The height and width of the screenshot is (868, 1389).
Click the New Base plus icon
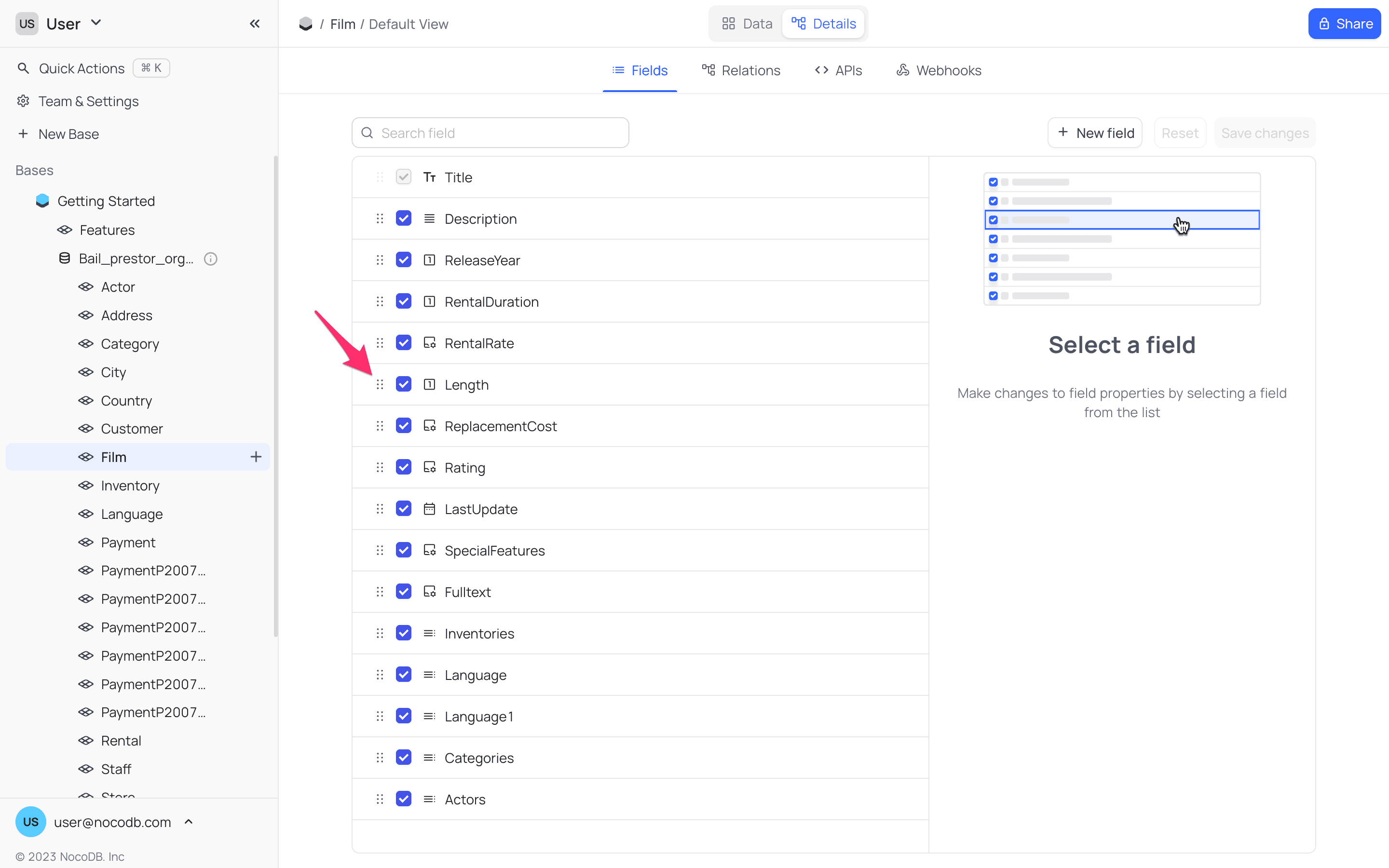[23, 134]
